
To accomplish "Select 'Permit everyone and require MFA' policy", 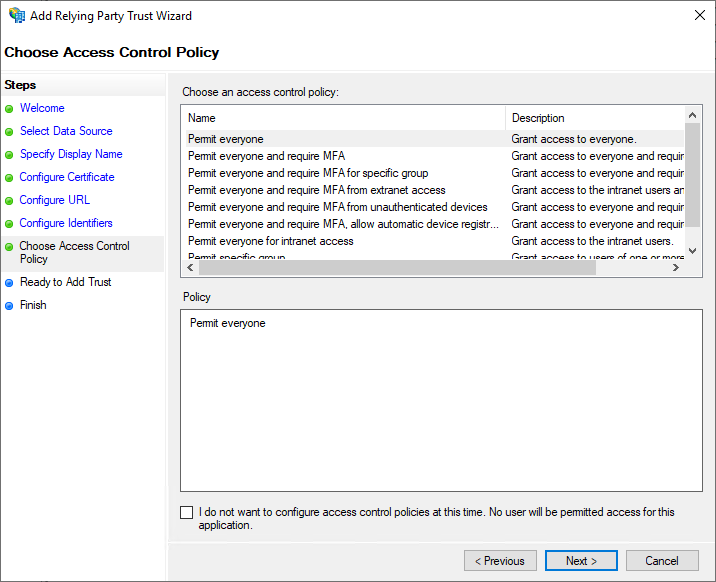I will (x=266, y=156).
